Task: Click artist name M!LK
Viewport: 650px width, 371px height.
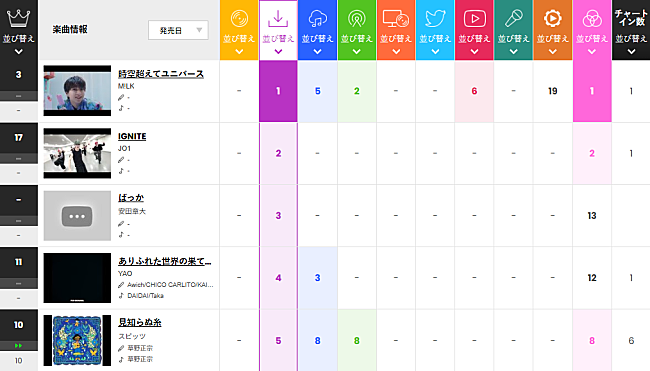Action: pos(126,86)
